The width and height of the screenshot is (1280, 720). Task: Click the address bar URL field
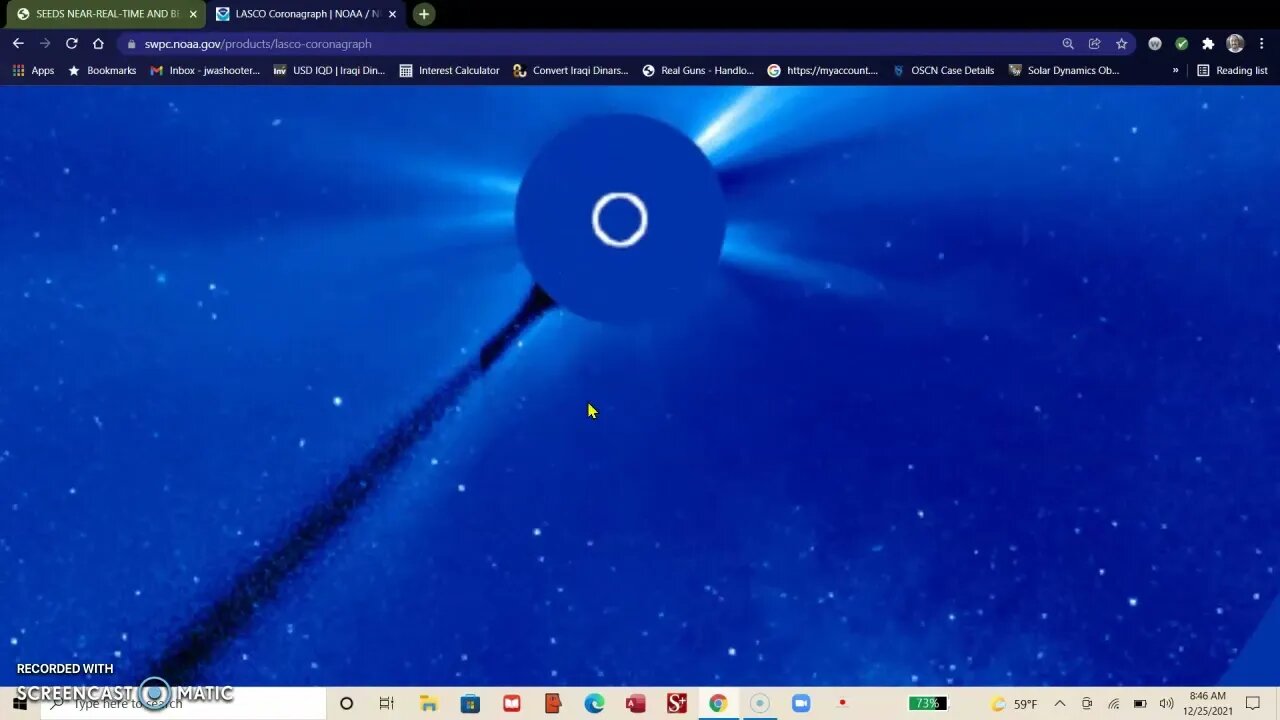point(590,44)
